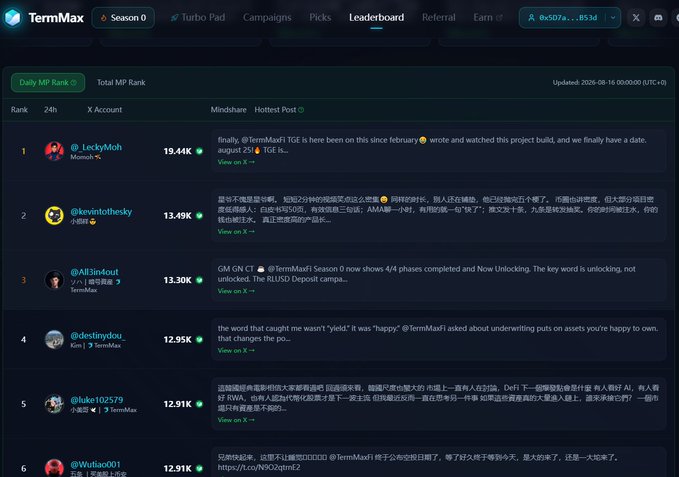Click post text starting 'the word that caught'

click(x=438, y=333)
